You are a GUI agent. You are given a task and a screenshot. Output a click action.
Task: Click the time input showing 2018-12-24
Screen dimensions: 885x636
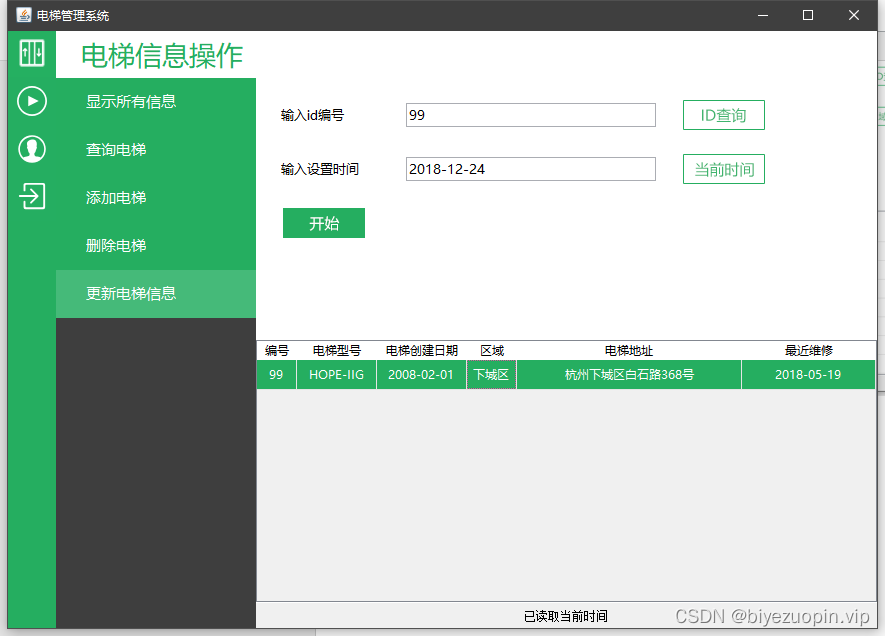pyautogui.click(x=530, y=168)
